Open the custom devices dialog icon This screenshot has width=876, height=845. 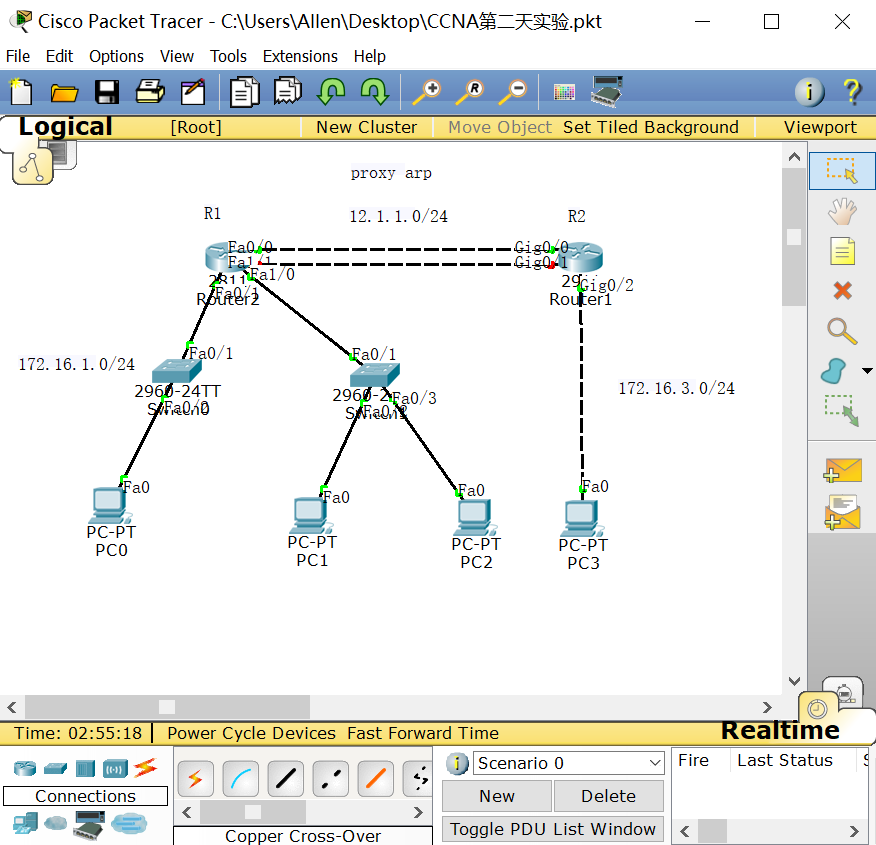coord(607,92)
